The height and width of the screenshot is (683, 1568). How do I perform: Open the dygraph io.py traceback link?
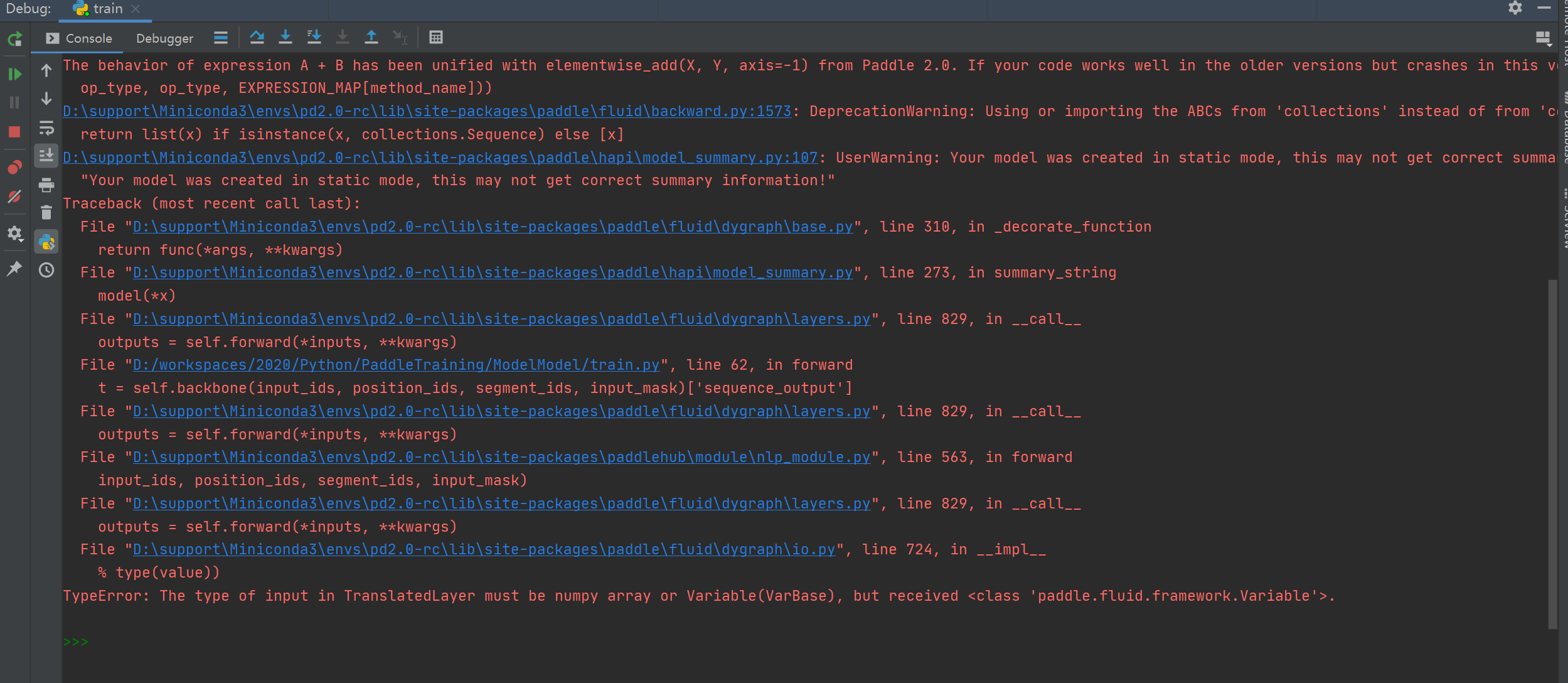(484, 549)
